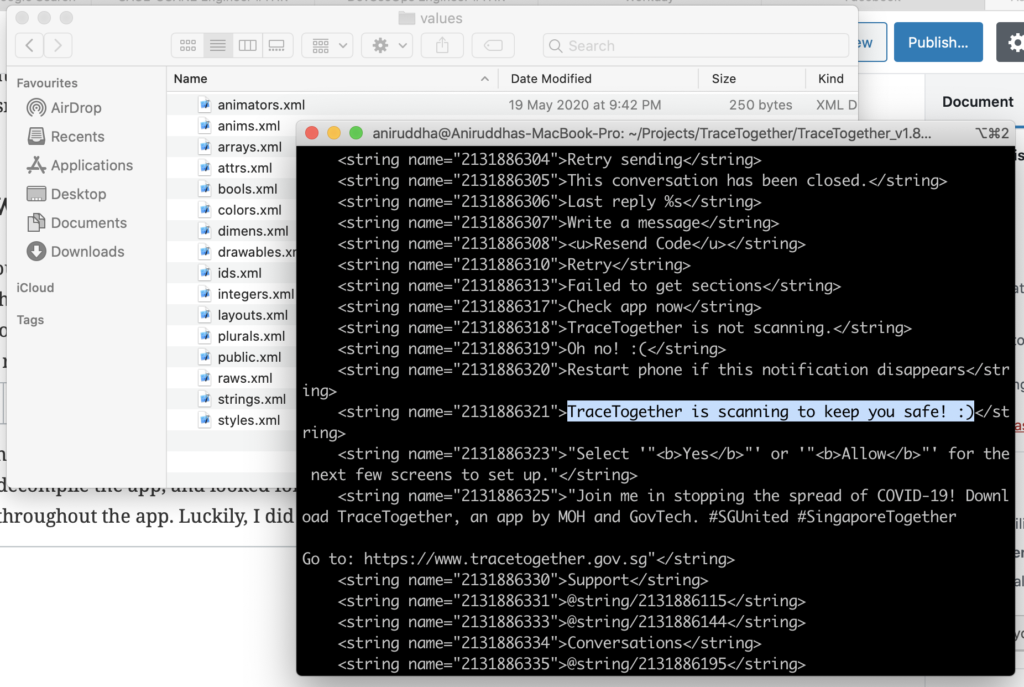The image size is (1024, 687).
Task: Click the Share toolbar icon
Action: tap(442, 45)
